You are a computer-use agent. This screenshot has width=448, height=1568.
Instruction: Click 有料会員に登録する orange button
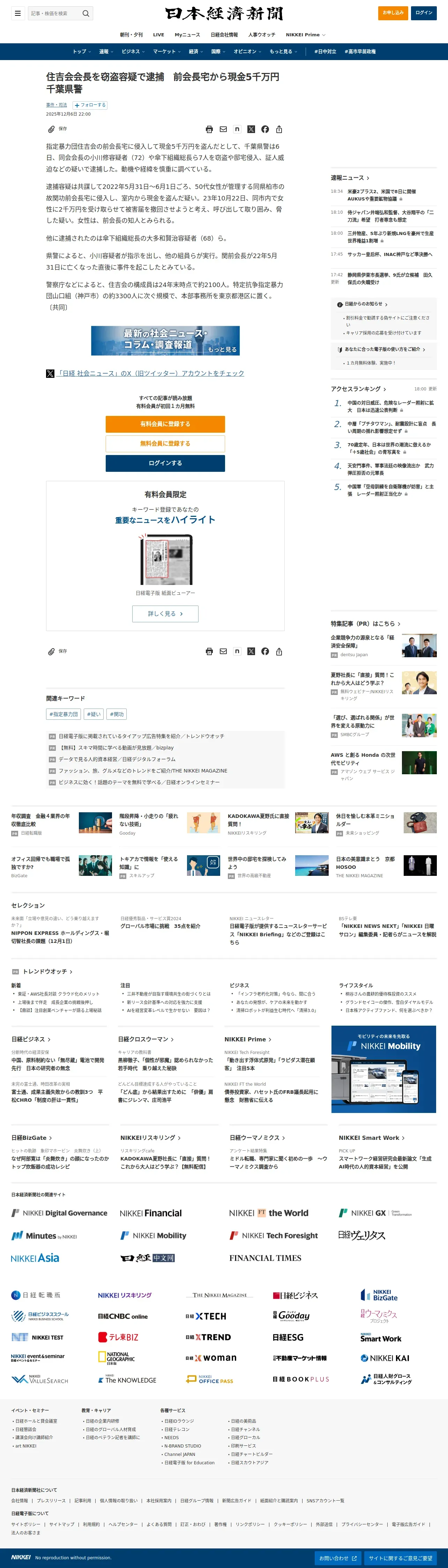coord(165,424)
